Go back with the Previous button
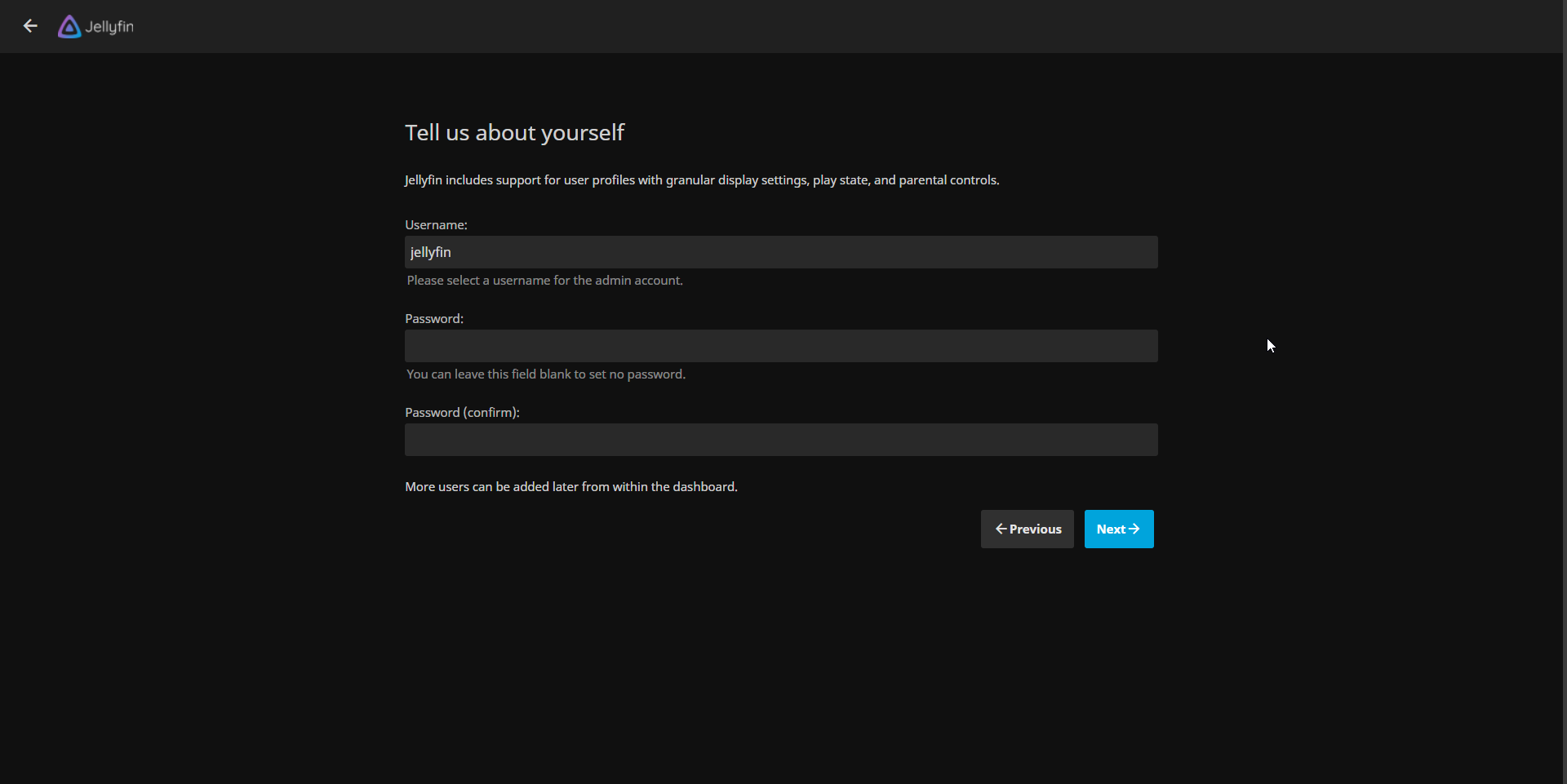 point(1028,529)
